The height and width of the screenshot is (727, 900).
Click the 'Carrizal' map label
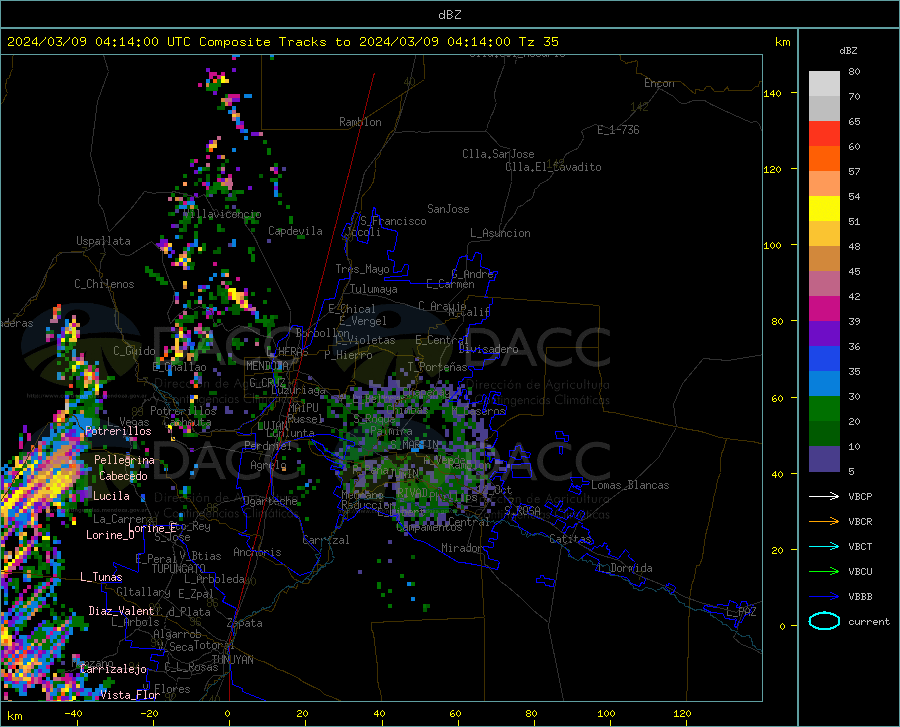coord(326,540)
